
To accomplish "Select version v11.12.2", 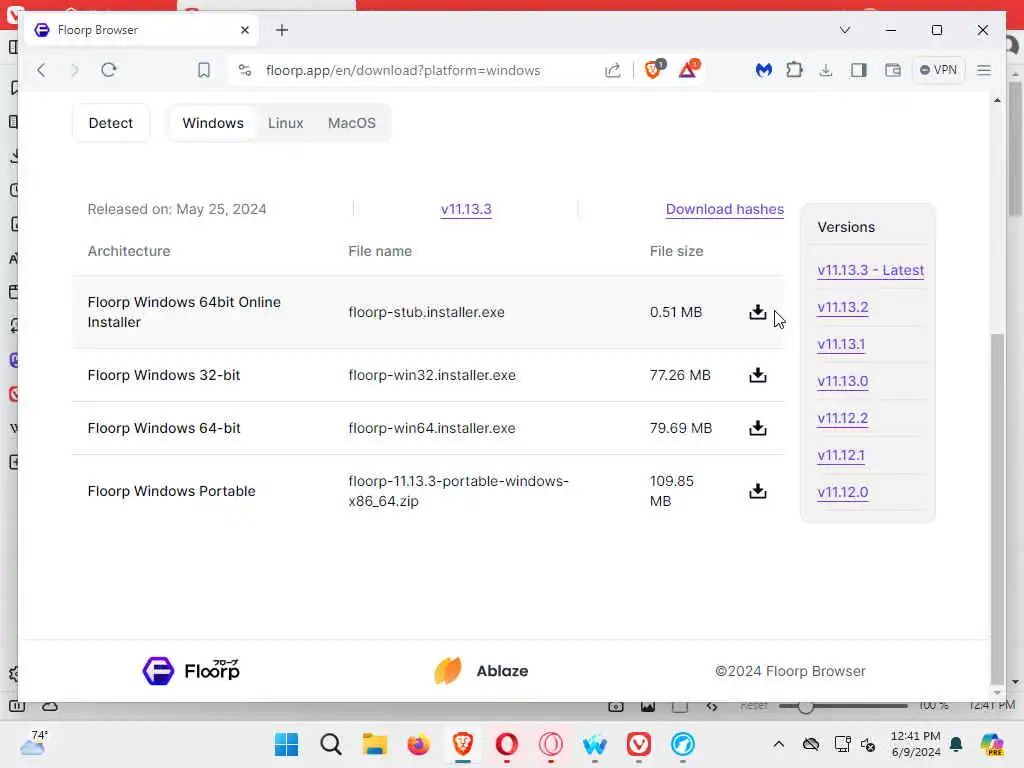I will (842, 418).
